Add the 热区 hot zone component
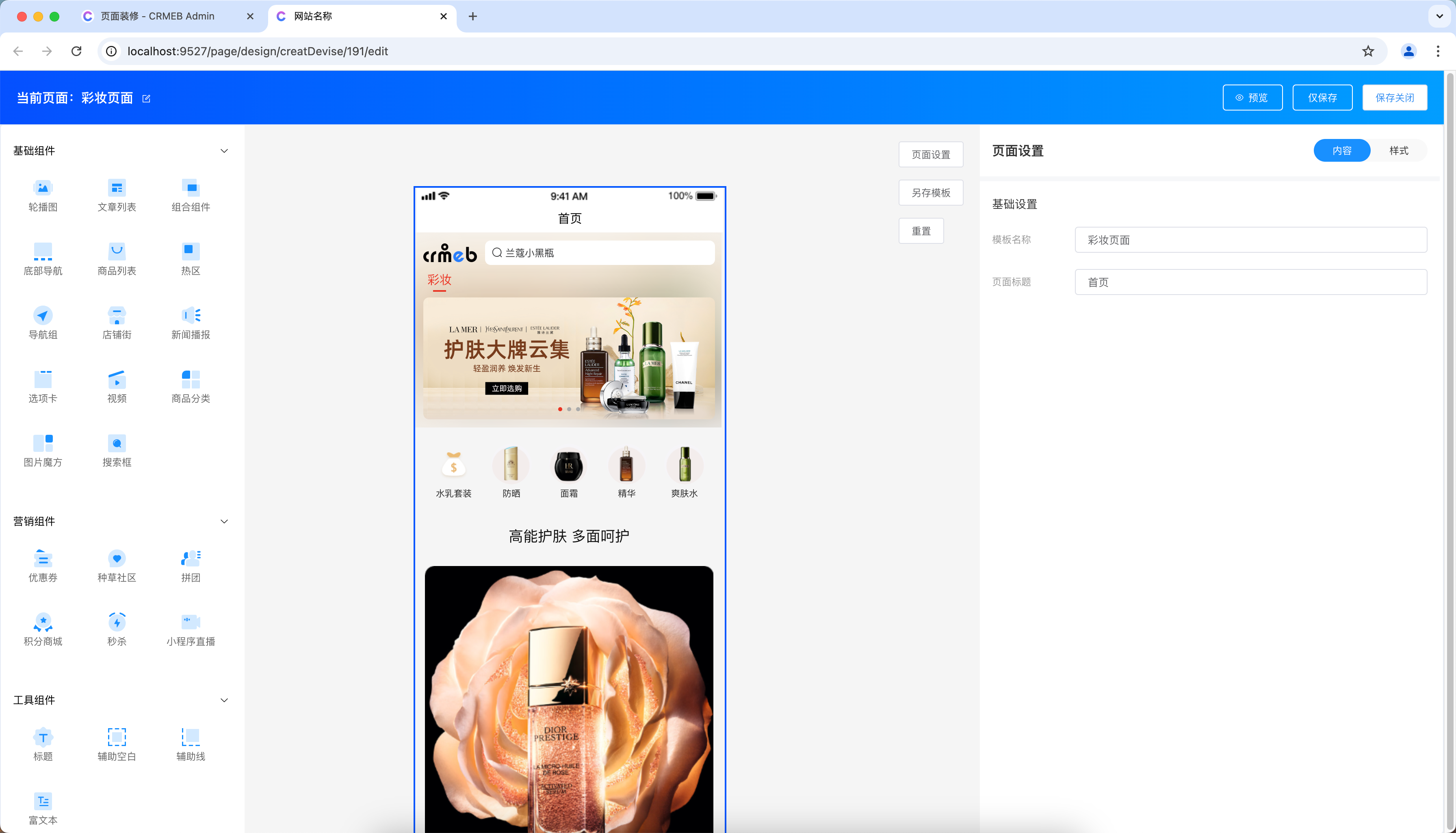The image size is (1456, 833). tap(191, 260)
